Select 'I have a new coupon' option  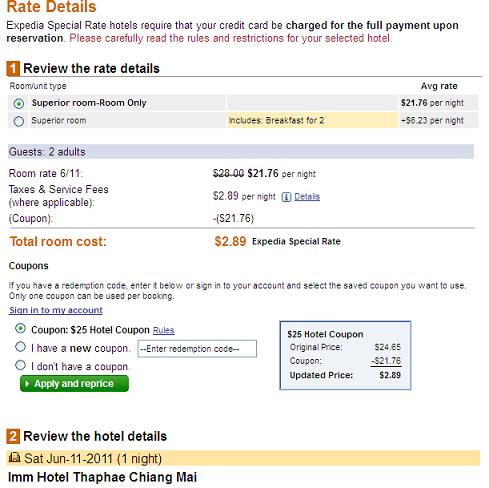coord(20,347)
